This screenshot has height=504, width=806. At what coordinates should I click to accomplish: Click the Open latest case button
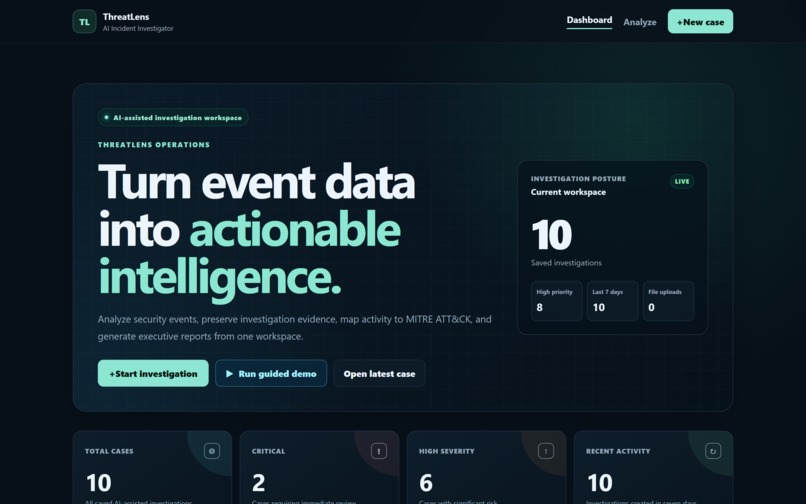[x=379, y=373]
